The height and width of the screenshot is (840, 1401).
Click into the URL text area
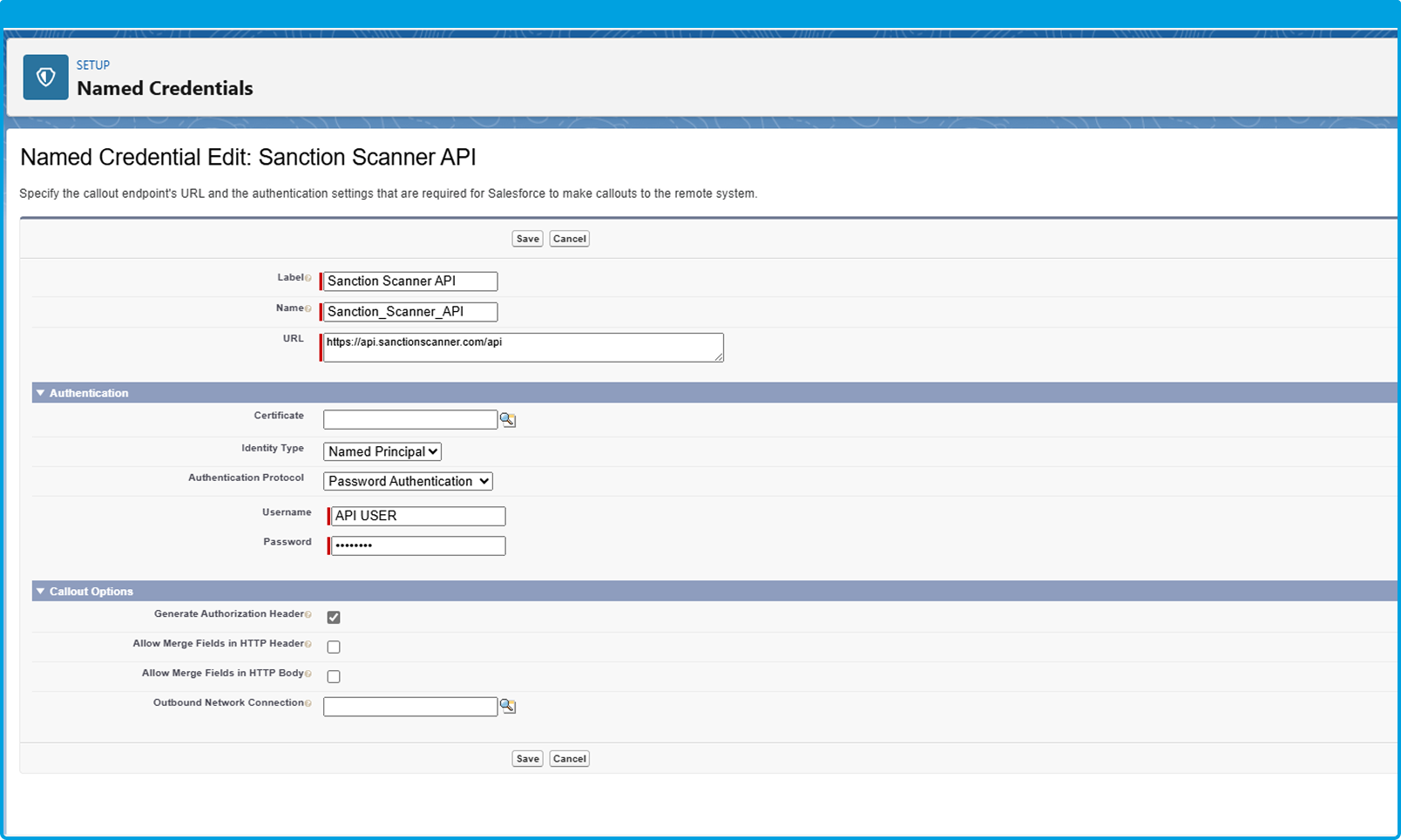point(523,348)
